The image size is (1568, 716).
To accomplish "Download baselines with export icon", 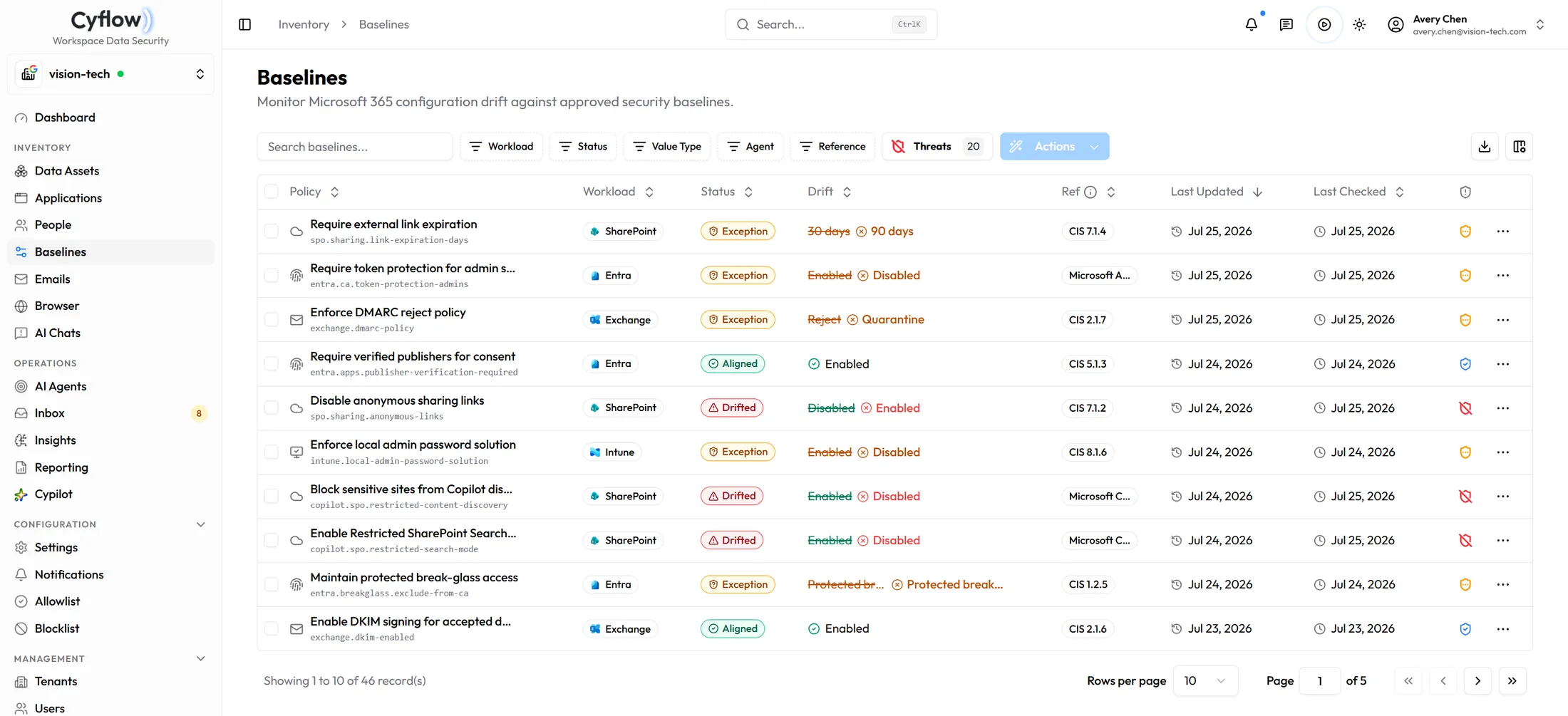I will 1485,146.
